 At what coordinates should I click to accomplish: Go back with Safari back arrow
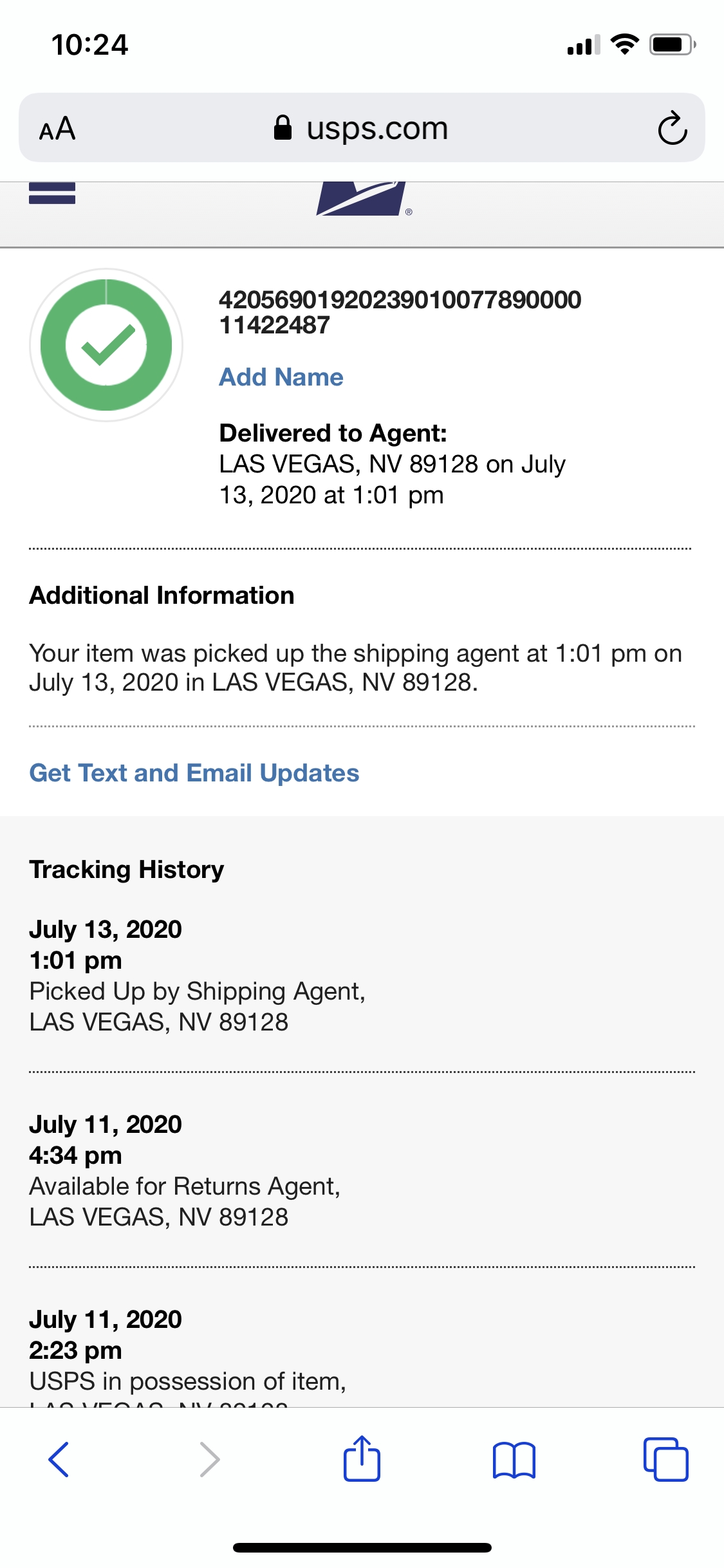(59, 1459)
